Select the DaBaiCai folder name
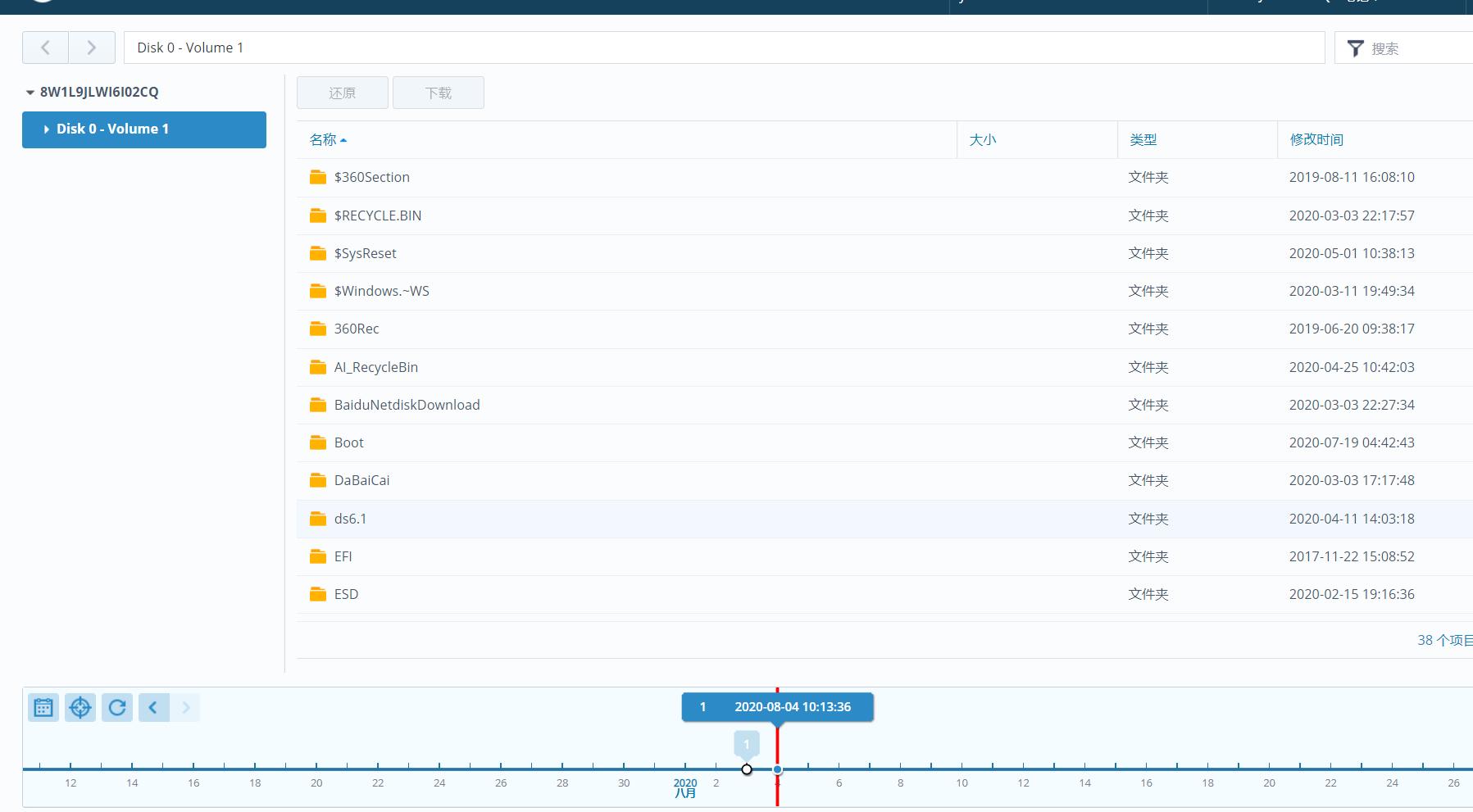 tap(362, 480)
